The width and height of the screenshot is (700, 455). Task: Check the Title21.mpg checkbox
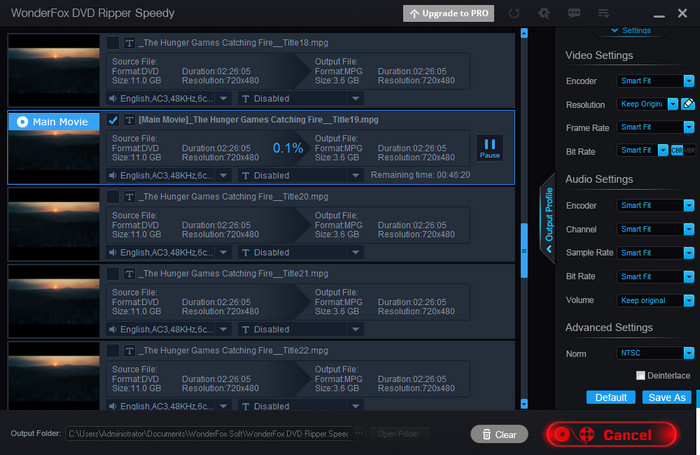point(112,274)
